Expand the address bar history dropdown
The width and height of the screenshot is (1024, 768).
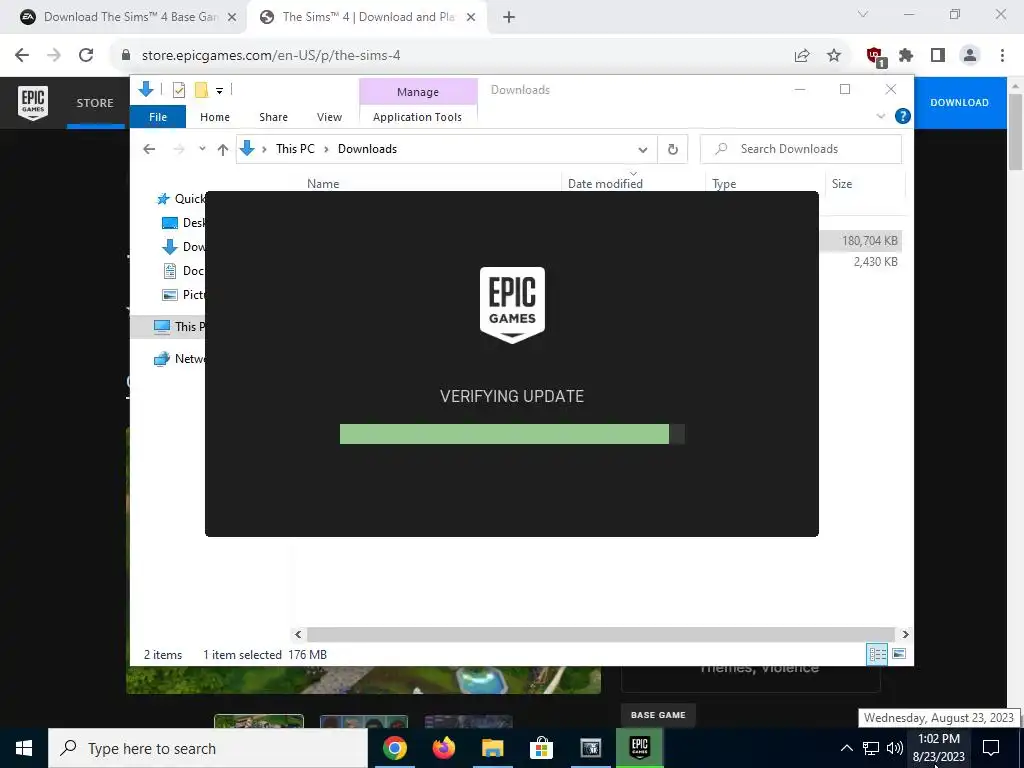643,150
